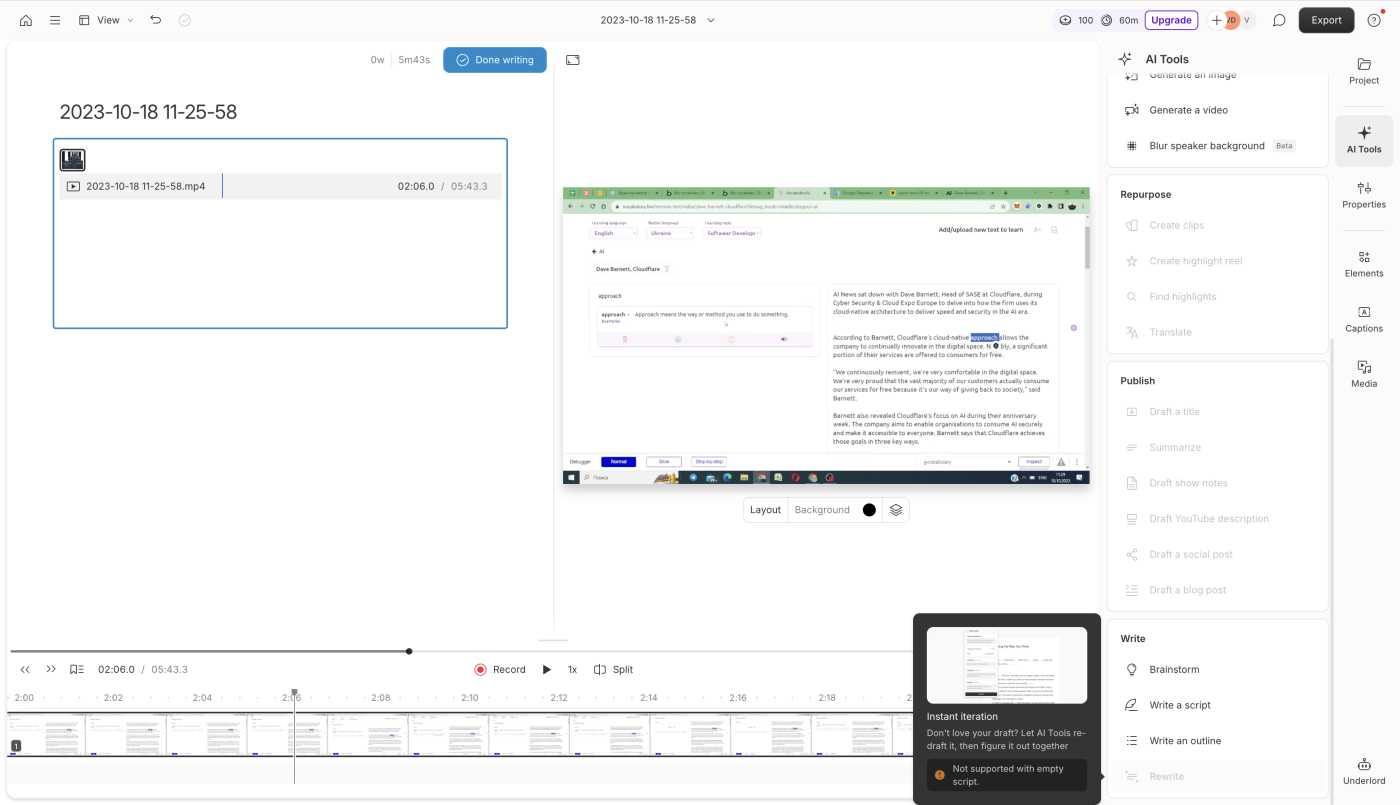Activate the Record button
1400x805 pixels.
(500, 669)
